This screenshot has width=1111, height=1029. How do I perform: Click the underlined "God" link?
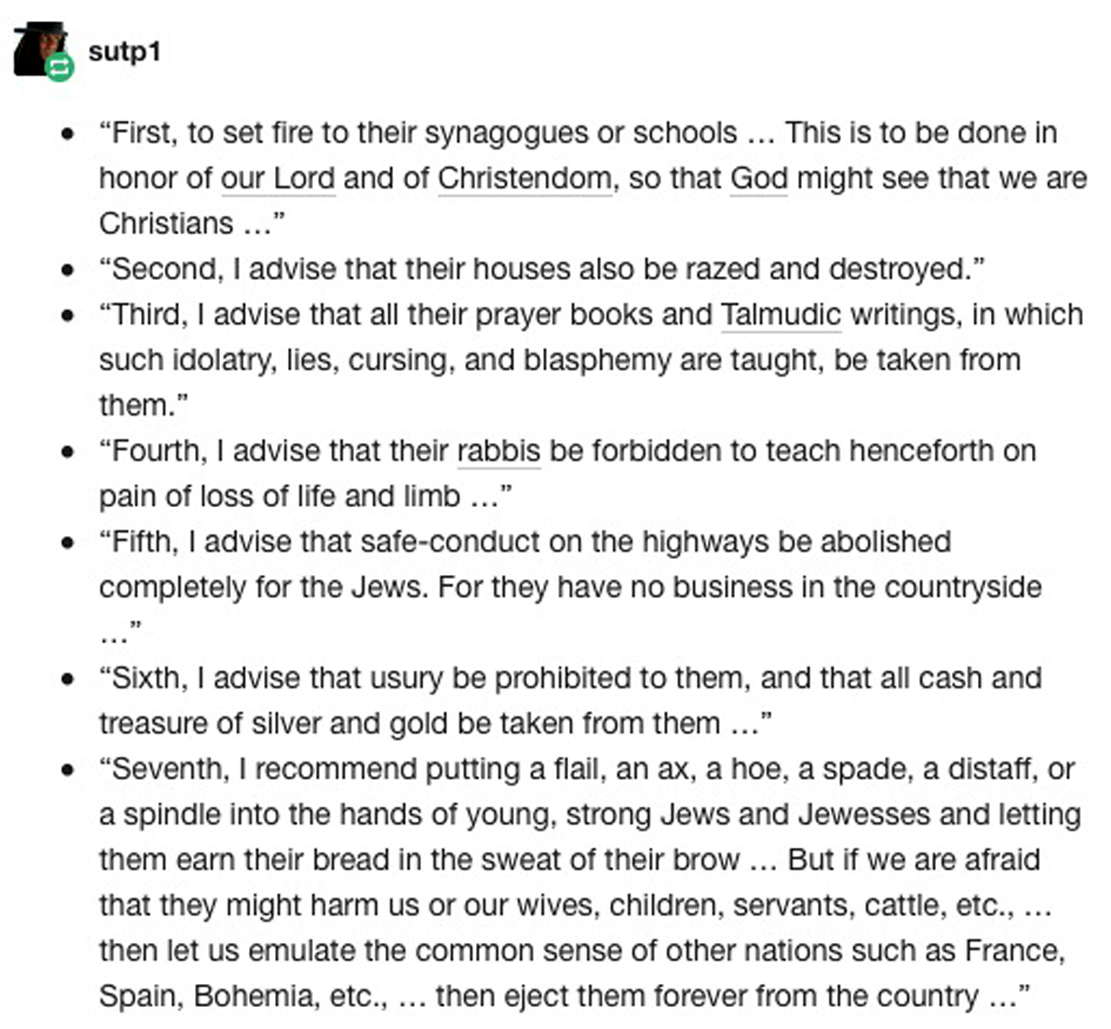point(759,179)
